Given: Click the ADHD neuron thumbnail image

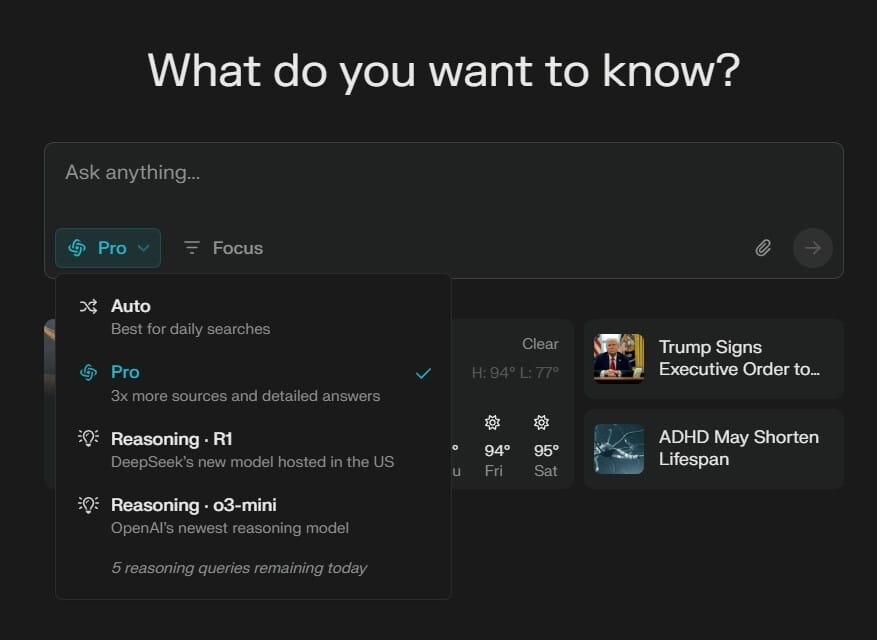Looking at the screenshot, I should [x=619, y=449].
